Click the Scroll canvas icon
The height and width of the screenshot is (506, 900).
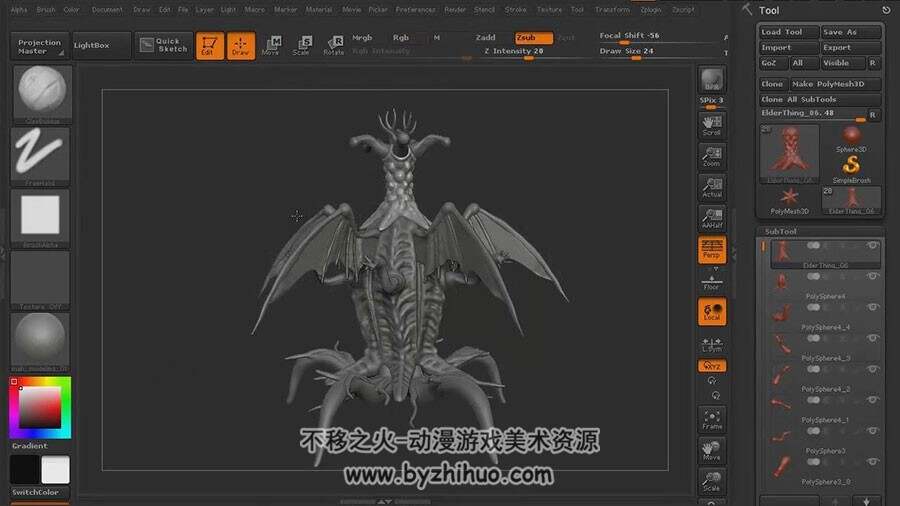(712, 125)
